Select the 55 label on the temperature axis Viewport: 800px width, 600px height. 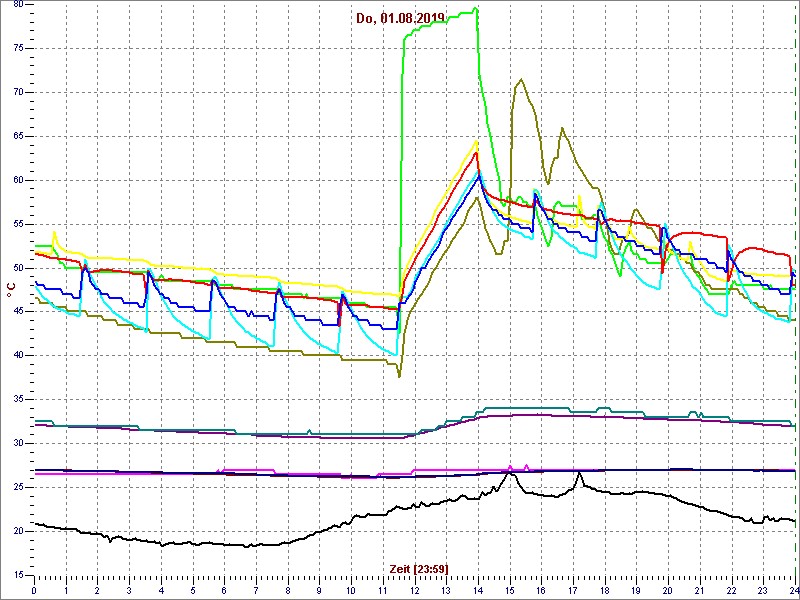pos(16,224)
